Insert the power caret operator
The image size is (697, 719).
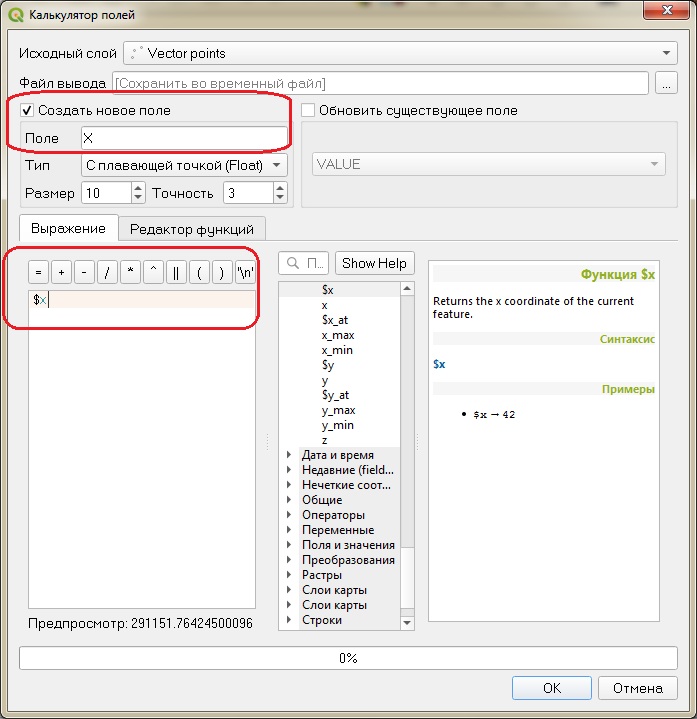(x=153, y=272)
